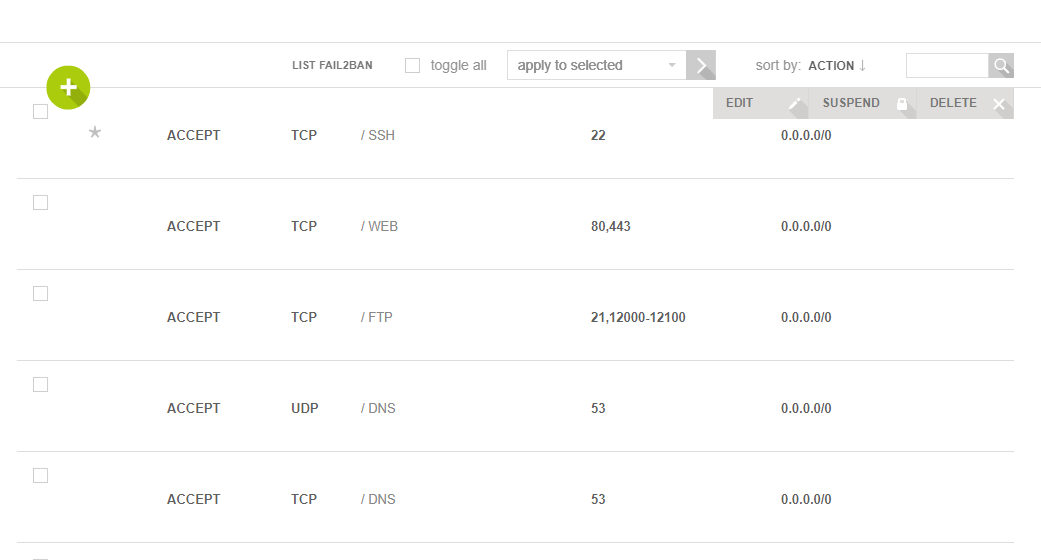
Task: Select the TCP DNS rule row port 53
Action: pos(598,499)
